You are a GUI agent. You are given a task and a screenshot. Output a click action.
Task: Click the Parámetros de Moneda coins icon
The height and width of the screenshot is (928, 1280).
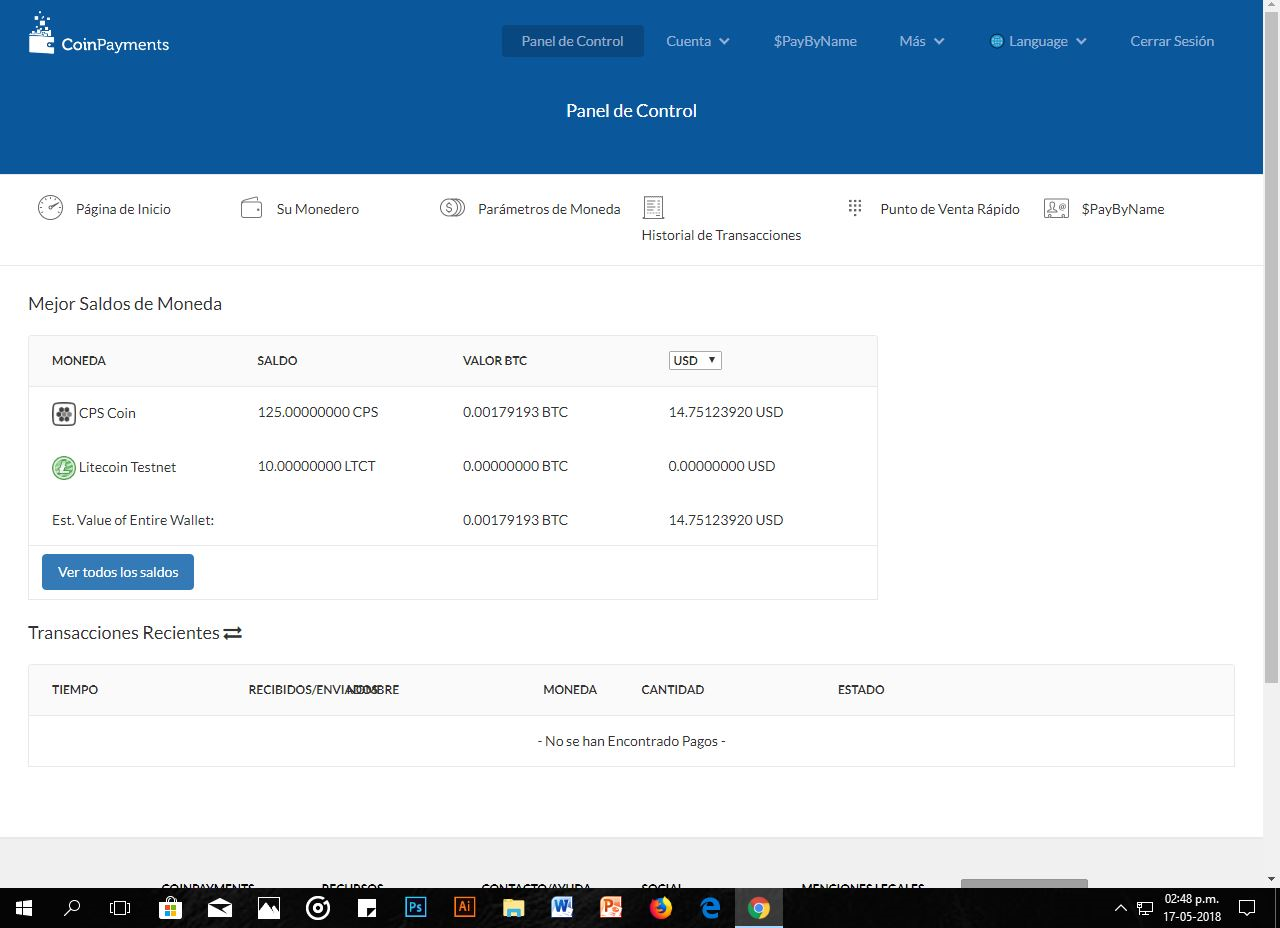(452, 208)
